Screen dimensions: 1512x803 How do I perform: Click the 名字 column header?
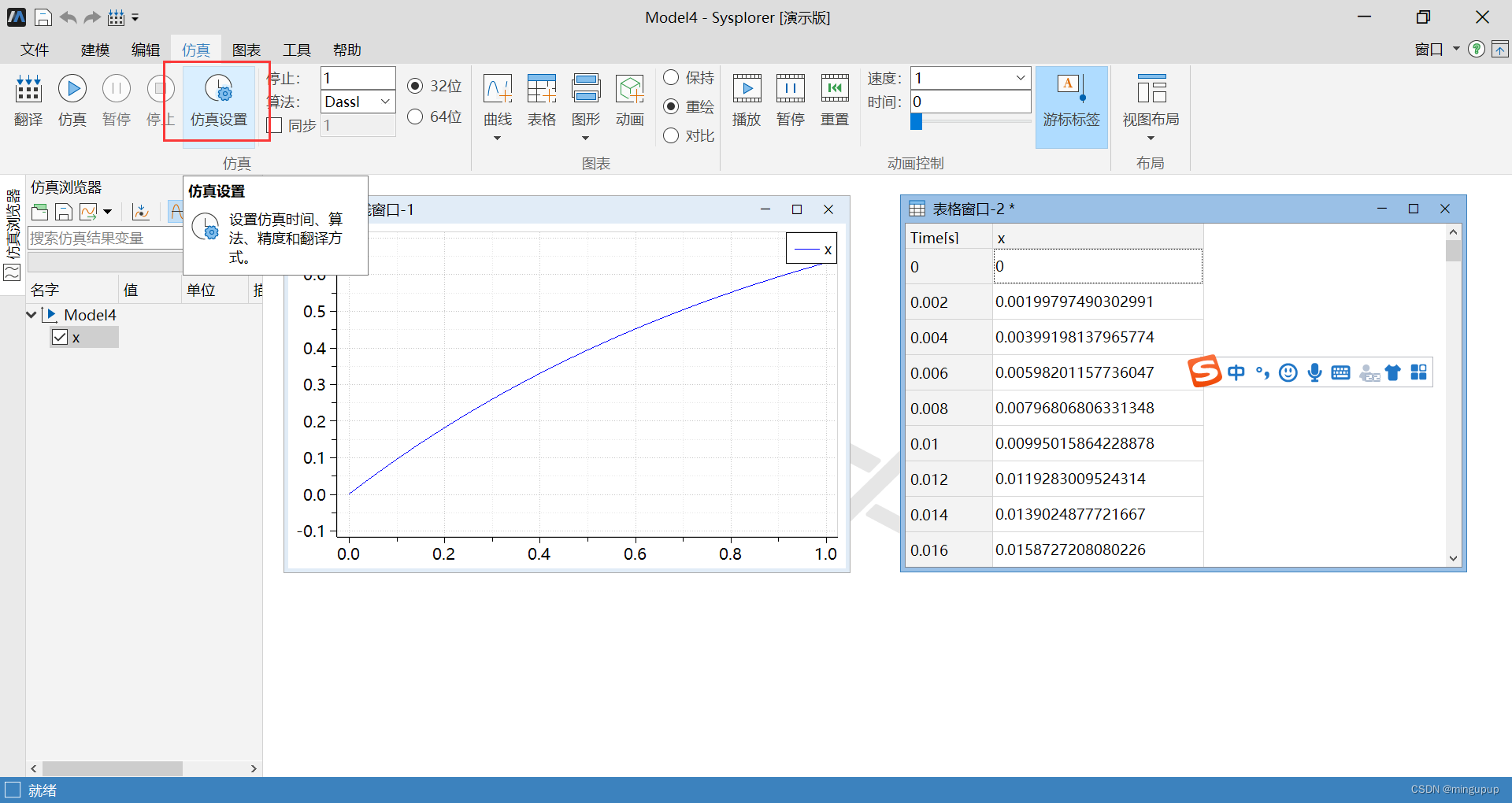(72, 290)
